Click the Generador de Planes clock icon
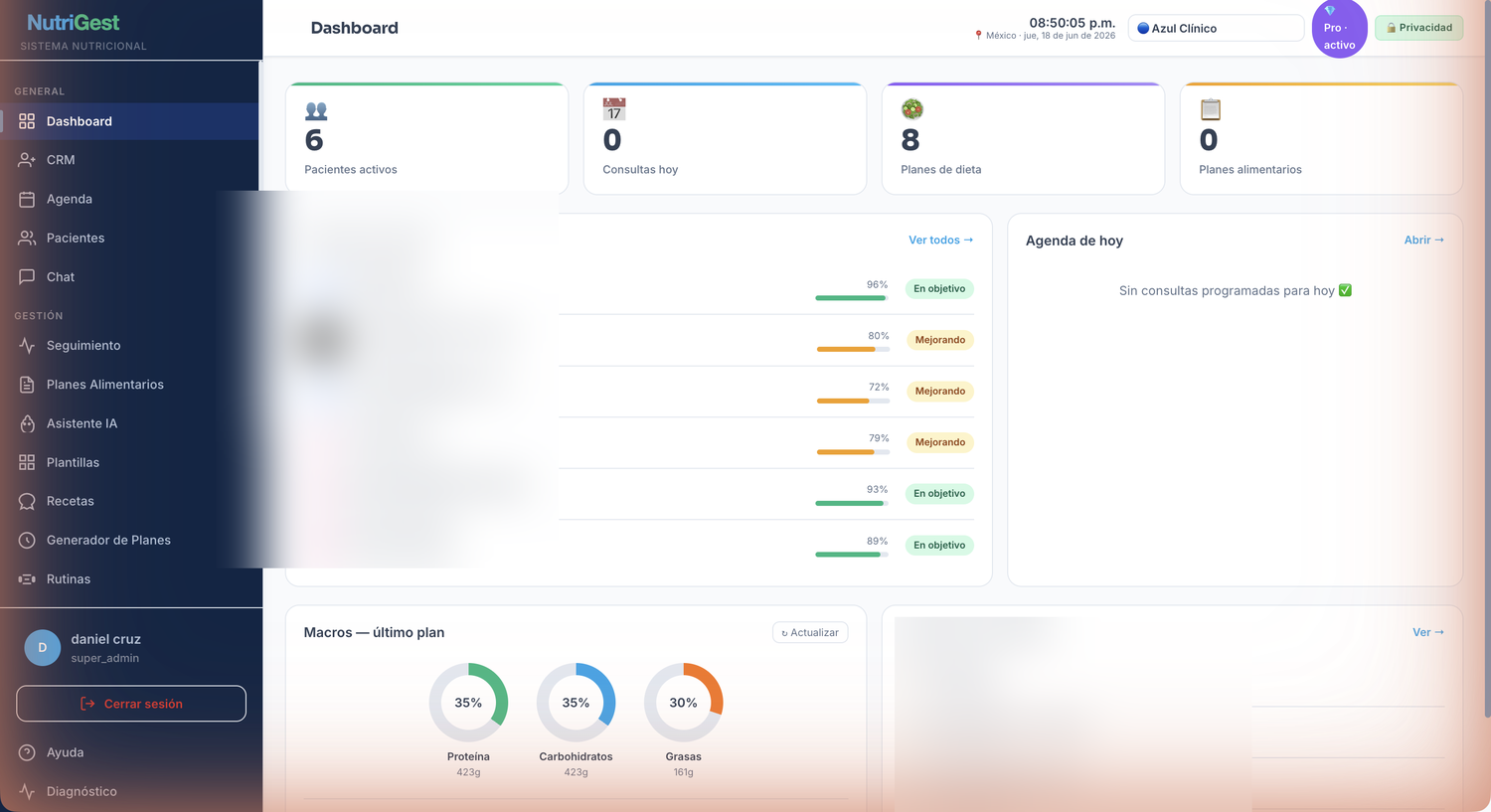 (x=27, y=541)
